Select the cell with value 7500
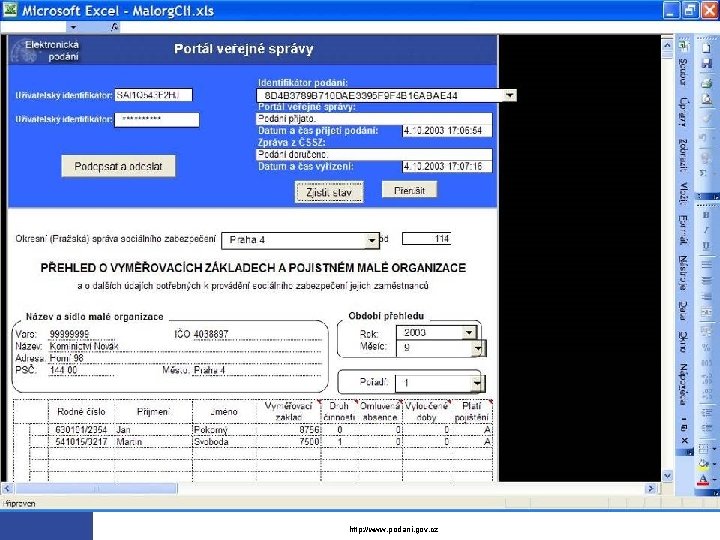This screenshot has width=720, height=540. tap(288, 442)
